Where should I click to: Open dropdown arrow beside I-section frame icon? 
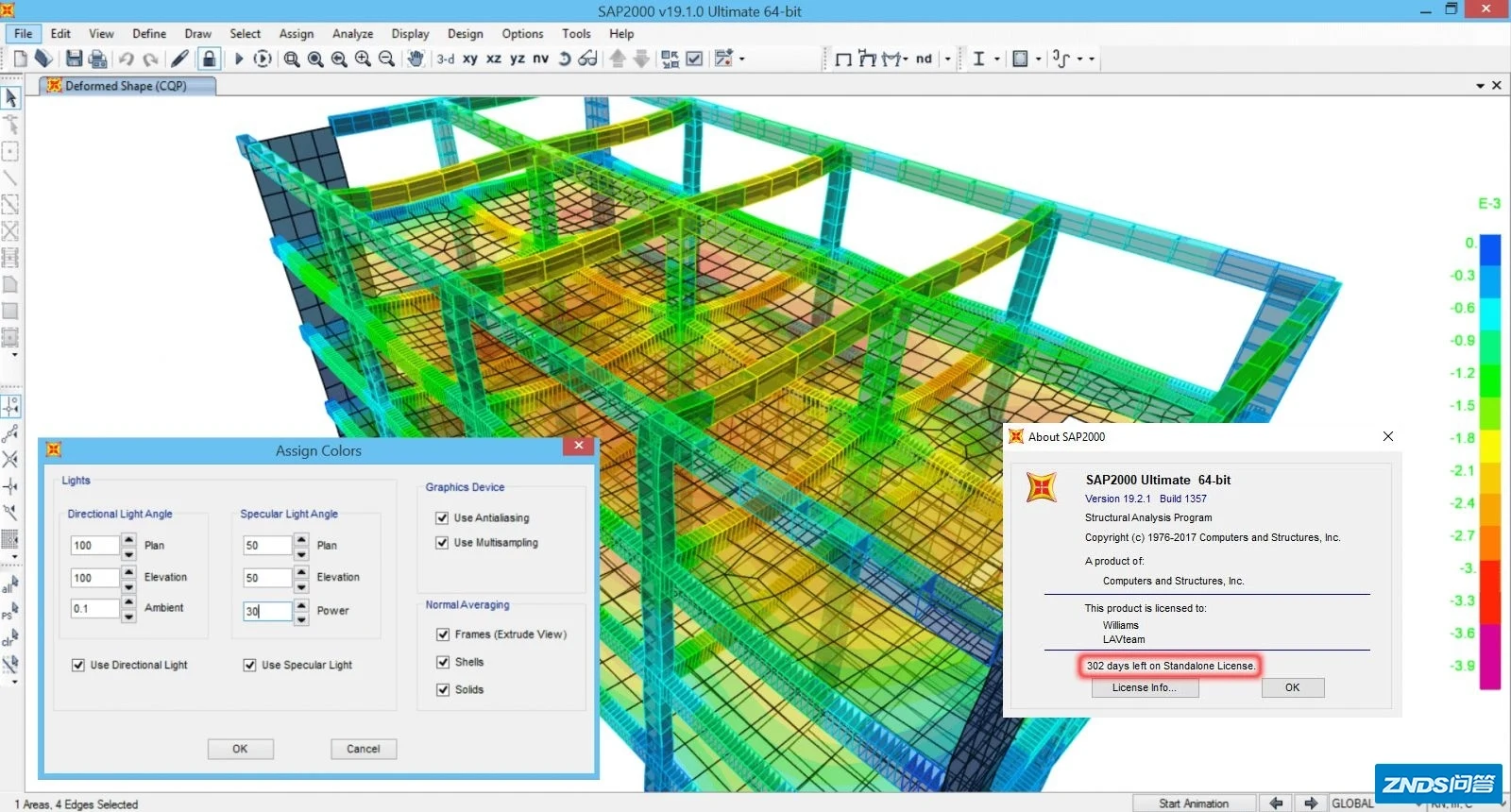(997, 59)
